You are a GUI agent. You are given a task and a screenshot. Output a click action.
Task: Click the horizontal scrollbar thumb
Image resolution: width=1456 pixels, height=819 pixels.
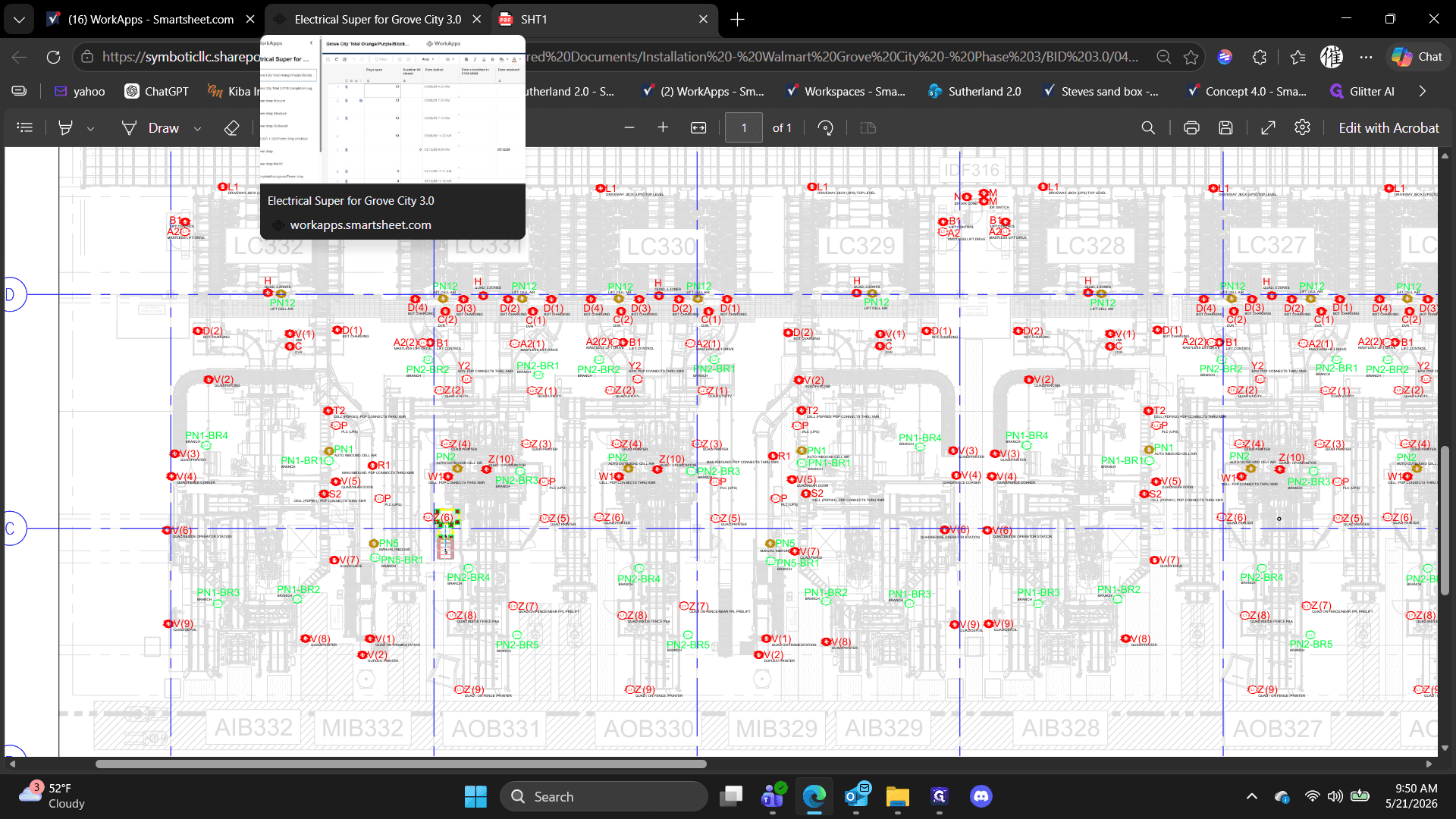click(x=400, y=764)
